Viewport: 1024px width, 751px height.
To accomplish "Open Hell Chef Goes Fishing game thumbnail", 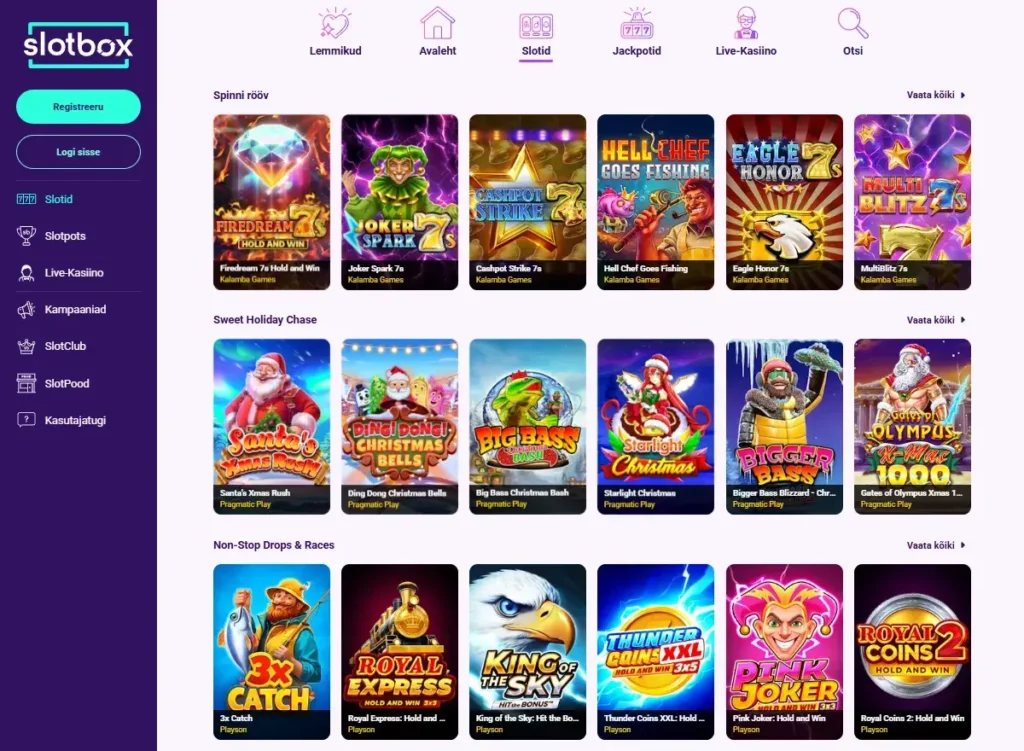I will tap(656, 202).
